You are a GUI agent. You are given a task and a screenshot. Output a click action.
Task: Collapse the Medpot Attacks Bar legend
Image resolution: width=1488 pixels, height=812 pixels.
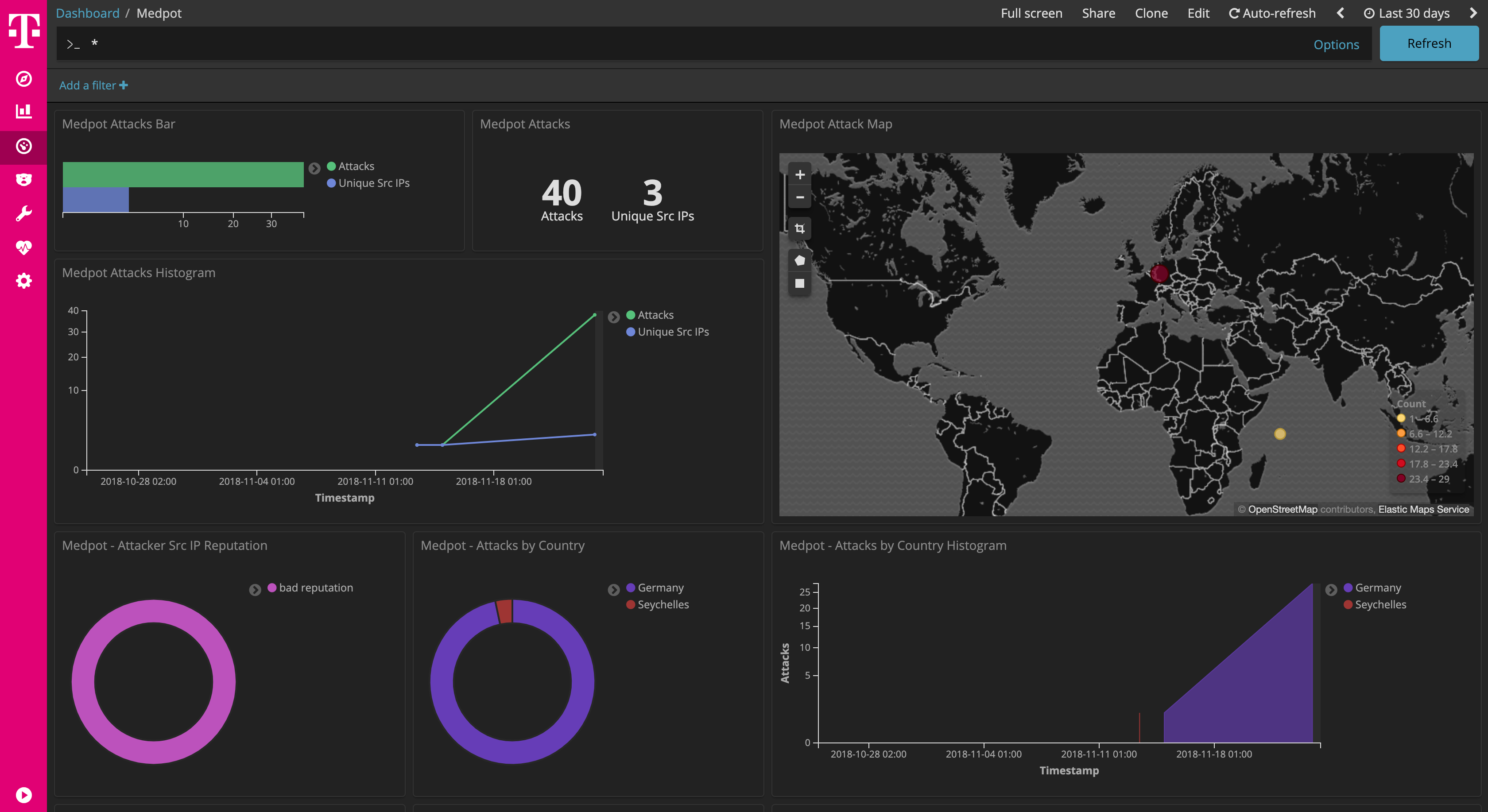(314, 168)
